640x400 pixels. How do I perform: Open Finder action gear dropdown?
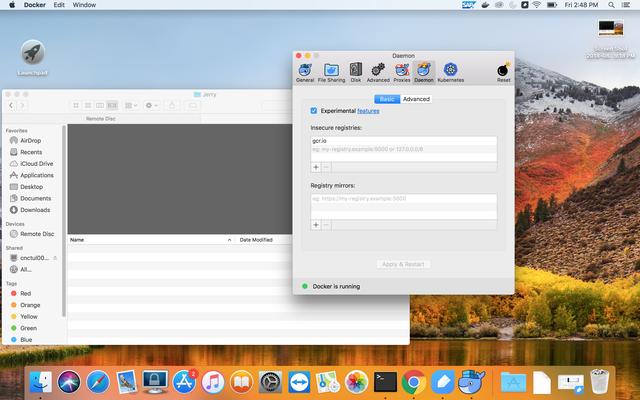(151, 105)
